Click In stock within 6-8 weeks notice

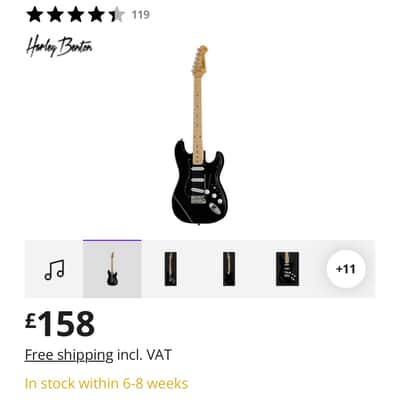coord(106,384)
